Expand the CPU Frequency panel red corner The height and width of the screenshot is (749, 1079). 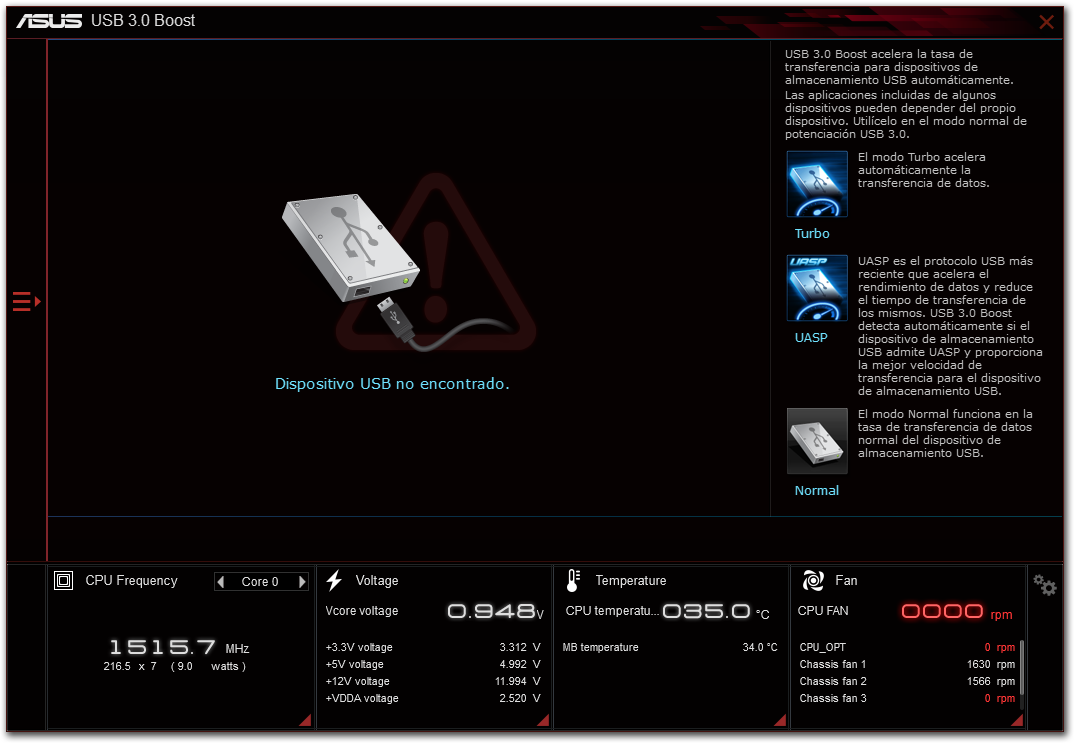[306, 720]
